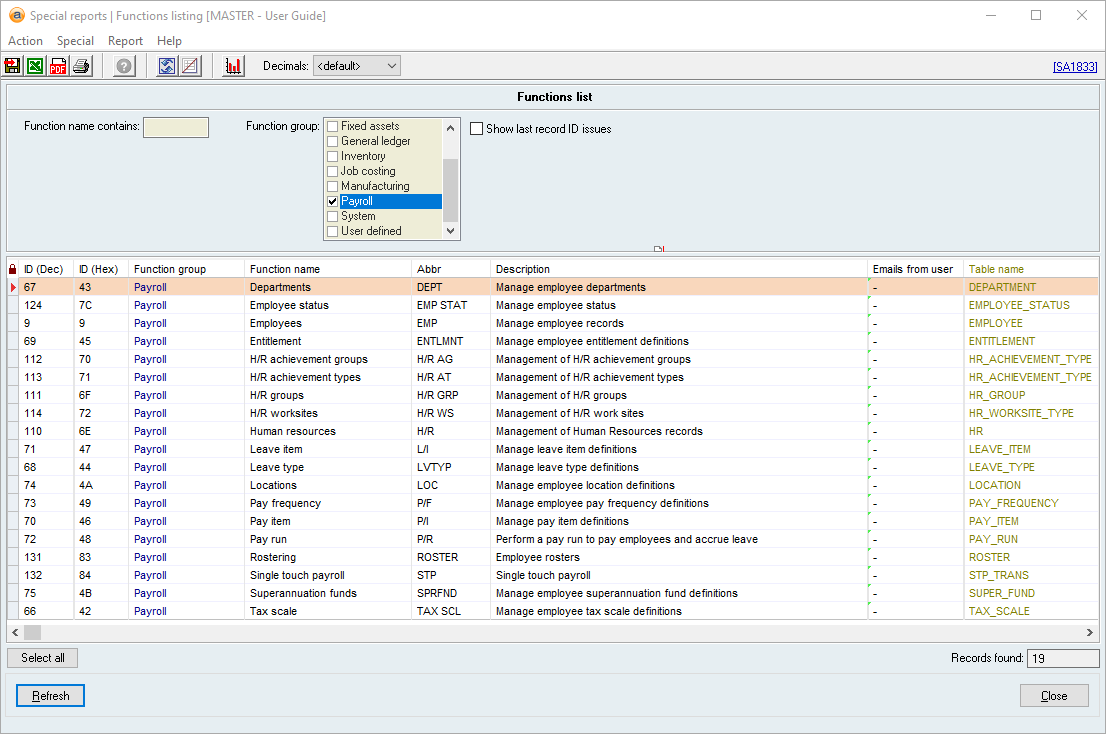The image size is (1106, 734).
Task: Export the report as PDF
Action: 58,67
